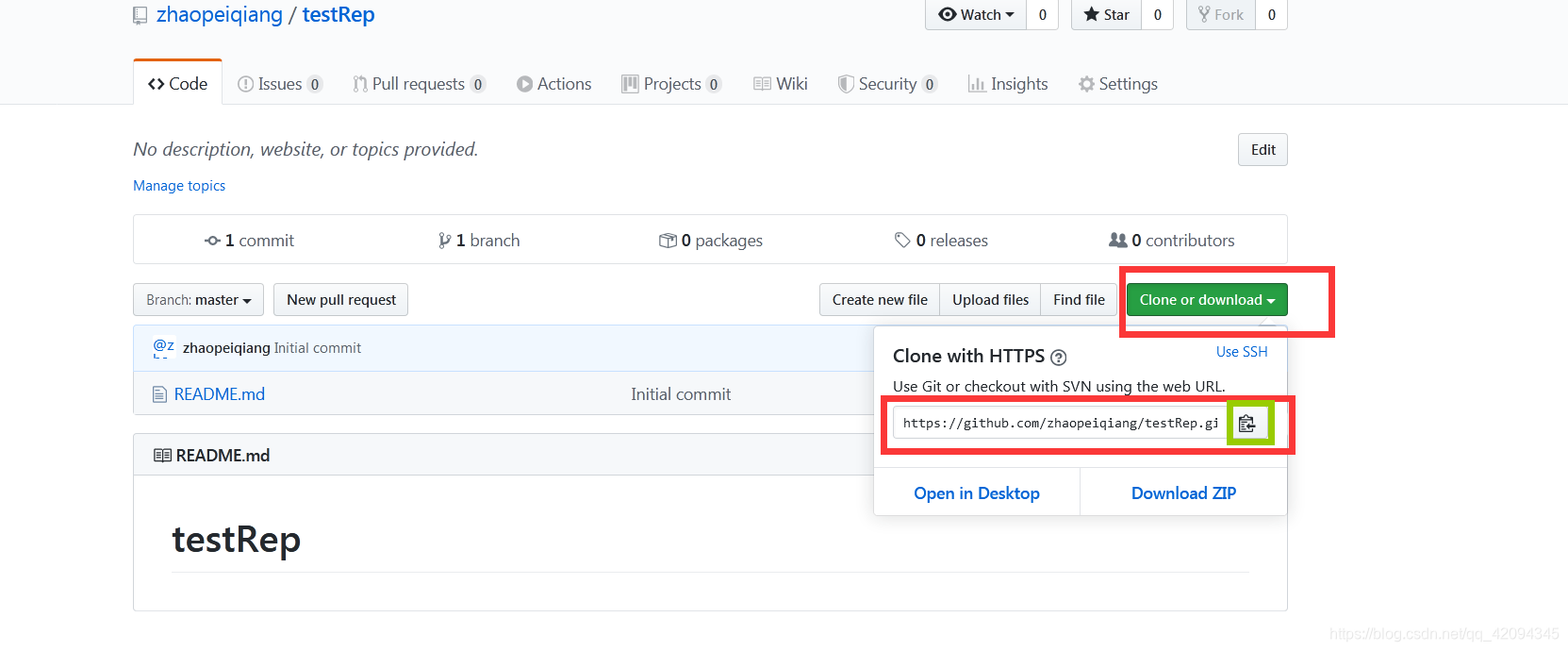Open the Branch: master selector
Screen dimensions: 1568x651
pyautogui.click(x=198, y=300)
